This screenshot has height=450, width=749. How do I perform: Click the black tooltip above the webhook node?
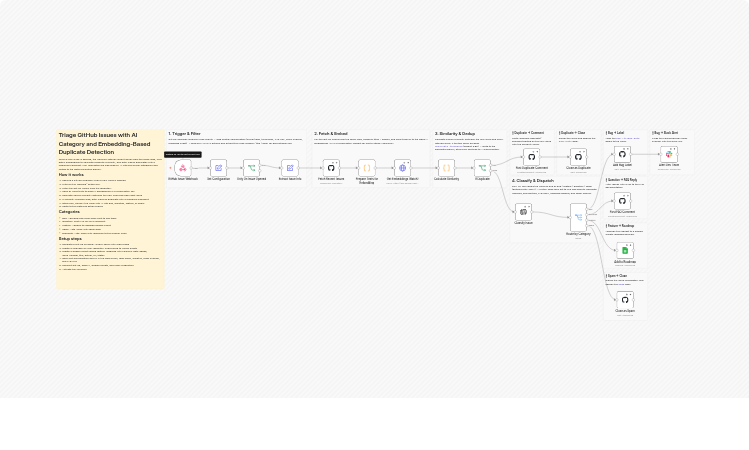(183, 154)
